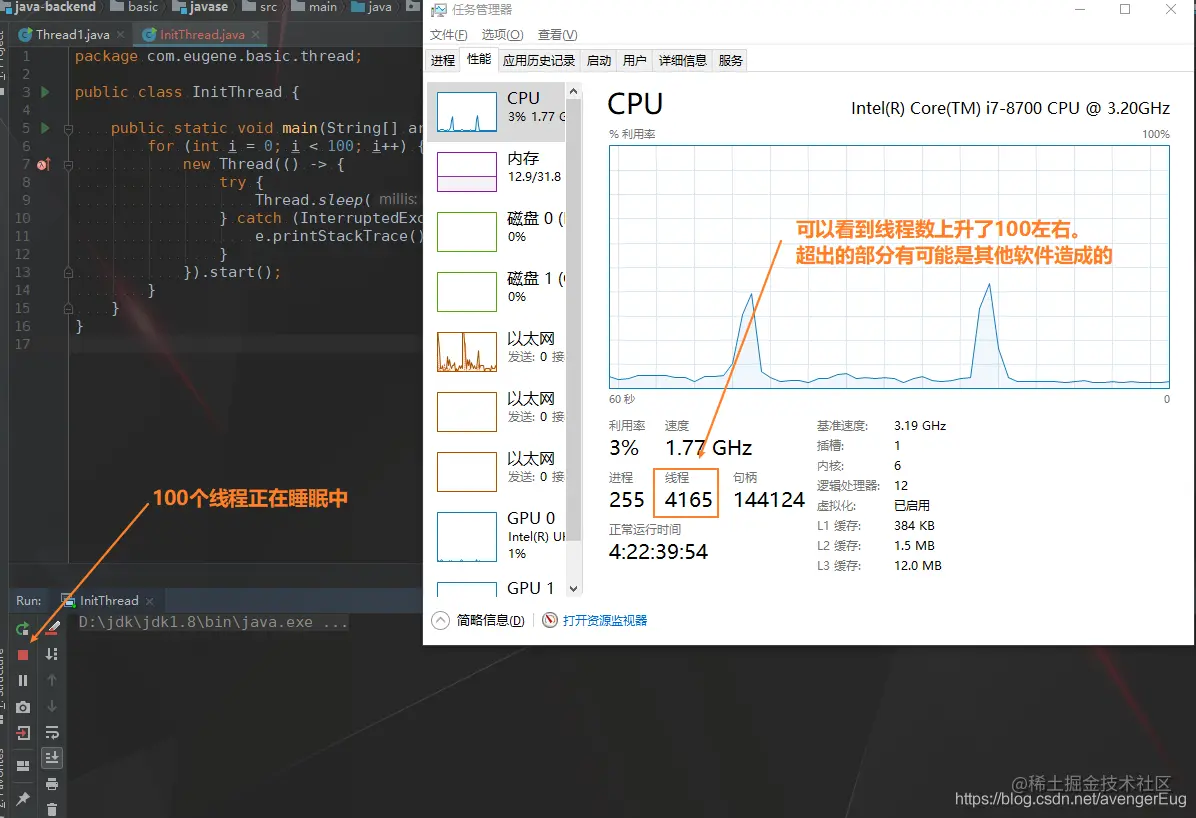Click the 144124 handles value
This screenshot has height=818, width=1196.
pyautogui.click(x=769, y=500)
